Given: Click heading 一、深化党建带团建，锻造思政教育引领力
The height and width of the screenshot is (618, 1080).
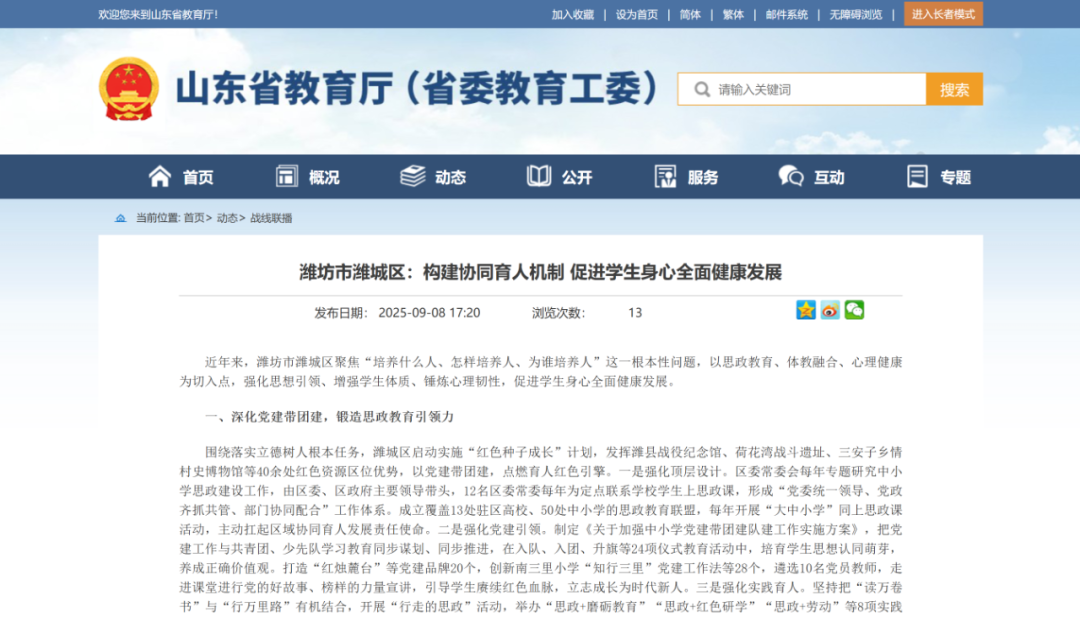Looking at the screenshot, I should (x=330, y=417).
